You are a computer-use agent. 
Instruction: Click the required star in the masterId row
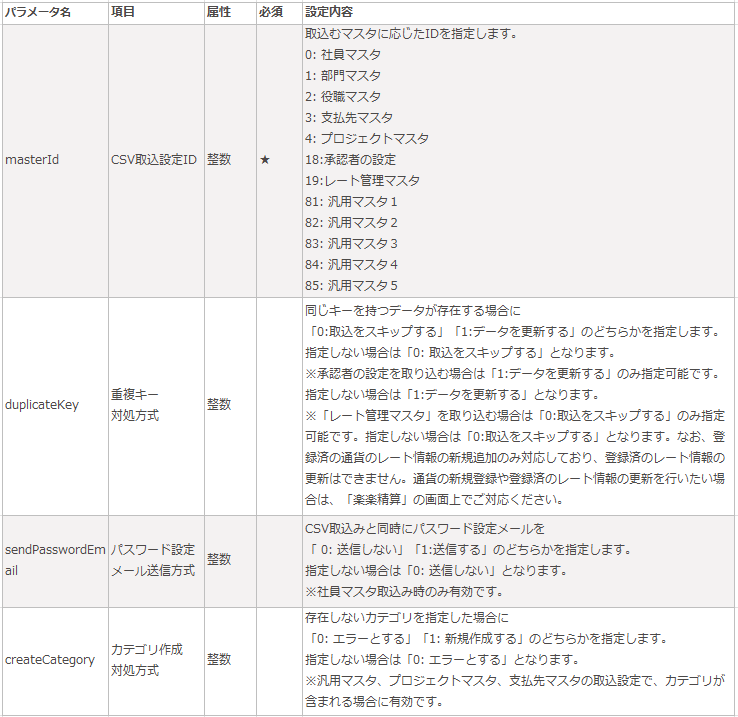(x=265, y=160)
